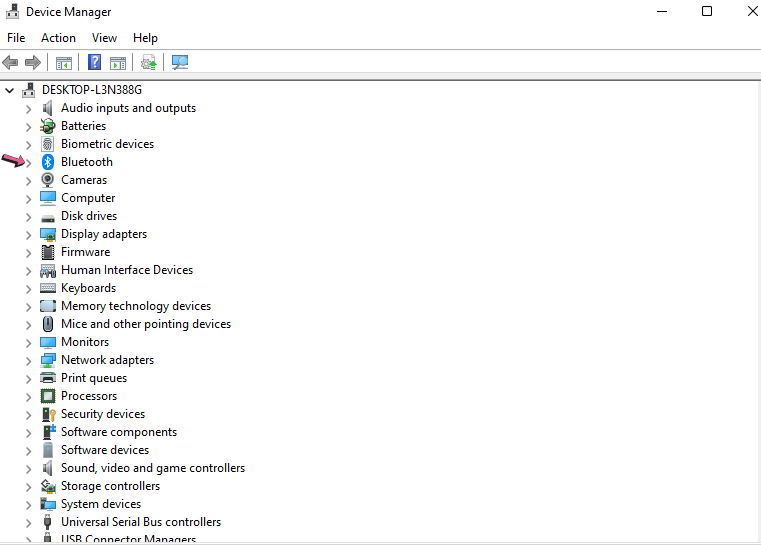Viewport: 761px width, 545px height.
Task: Click the Mice and other pointing devices icon
Action: (48, 324)
